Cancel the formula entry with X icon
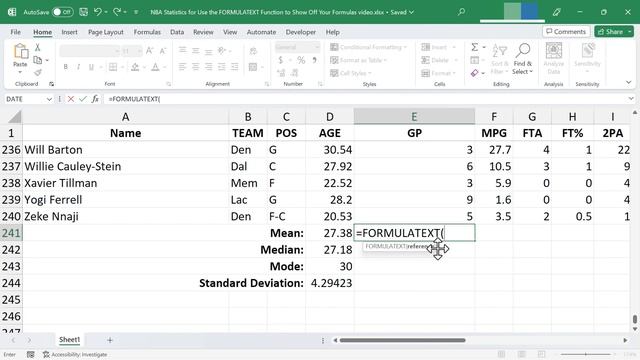The height and width of the screenshot is (360, 640). click(71, 99)
